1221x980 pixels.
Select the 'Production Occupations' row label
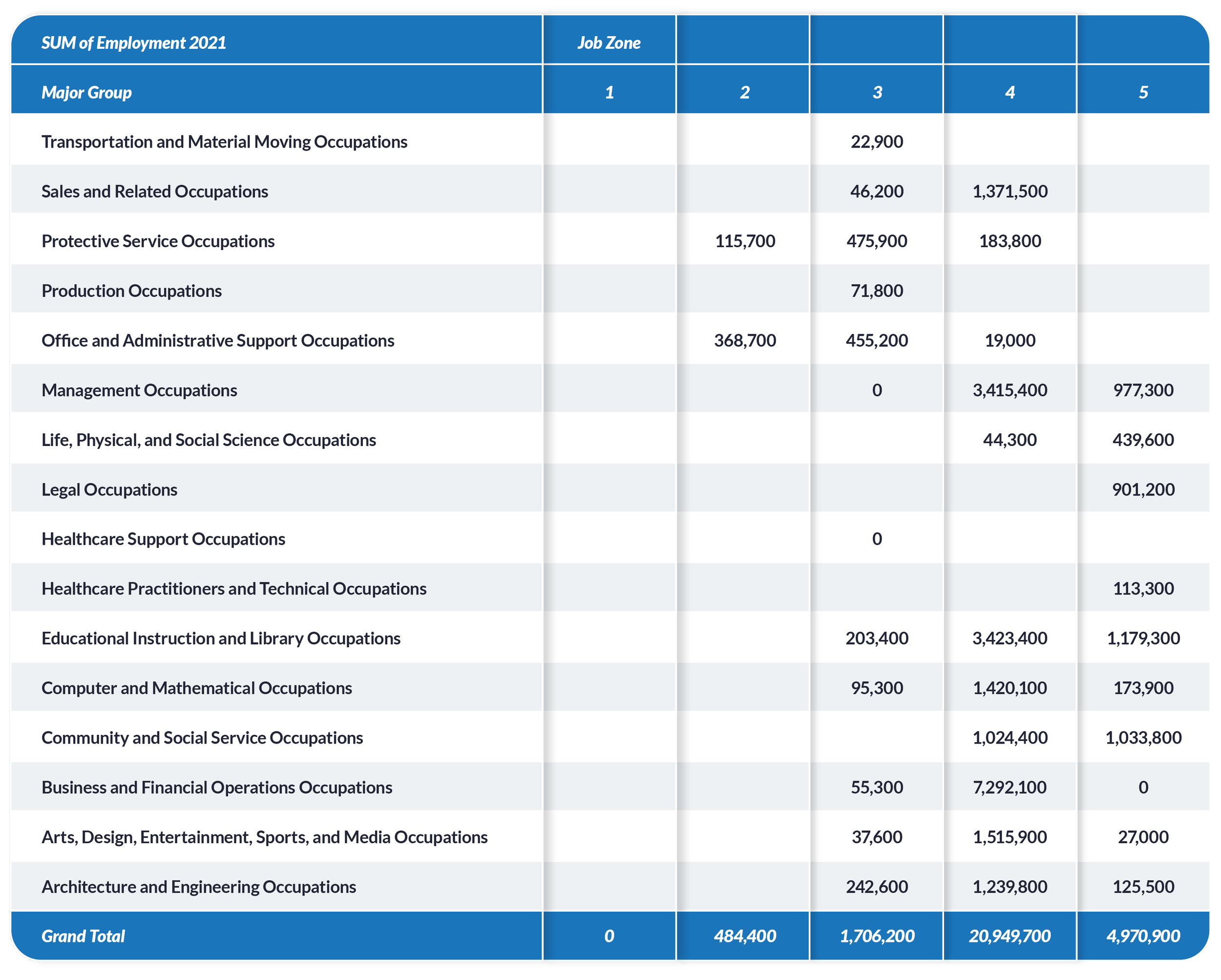(131, 291)
